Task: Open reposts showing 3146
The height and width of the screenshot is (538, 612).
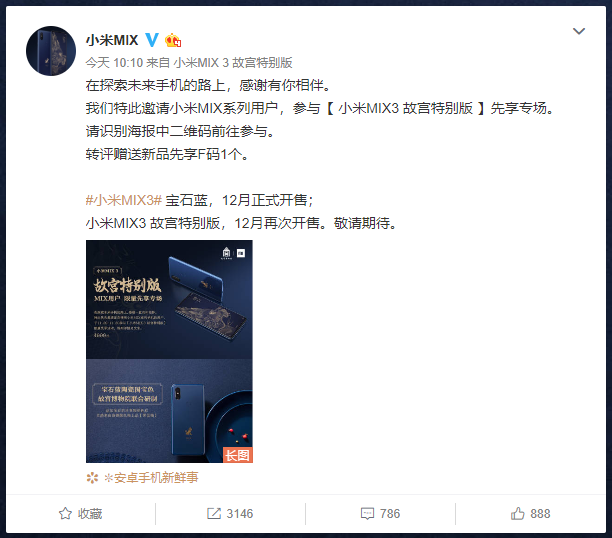Action: pyautogui.click(x=230, y=513)
